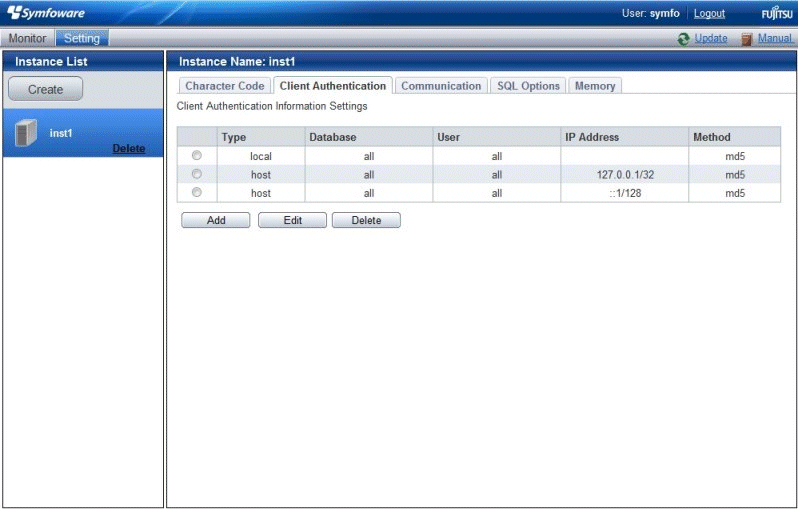The width and height of the screenshot is (798, 509).
Task: Click the Database column header
Action: (369, 137)
